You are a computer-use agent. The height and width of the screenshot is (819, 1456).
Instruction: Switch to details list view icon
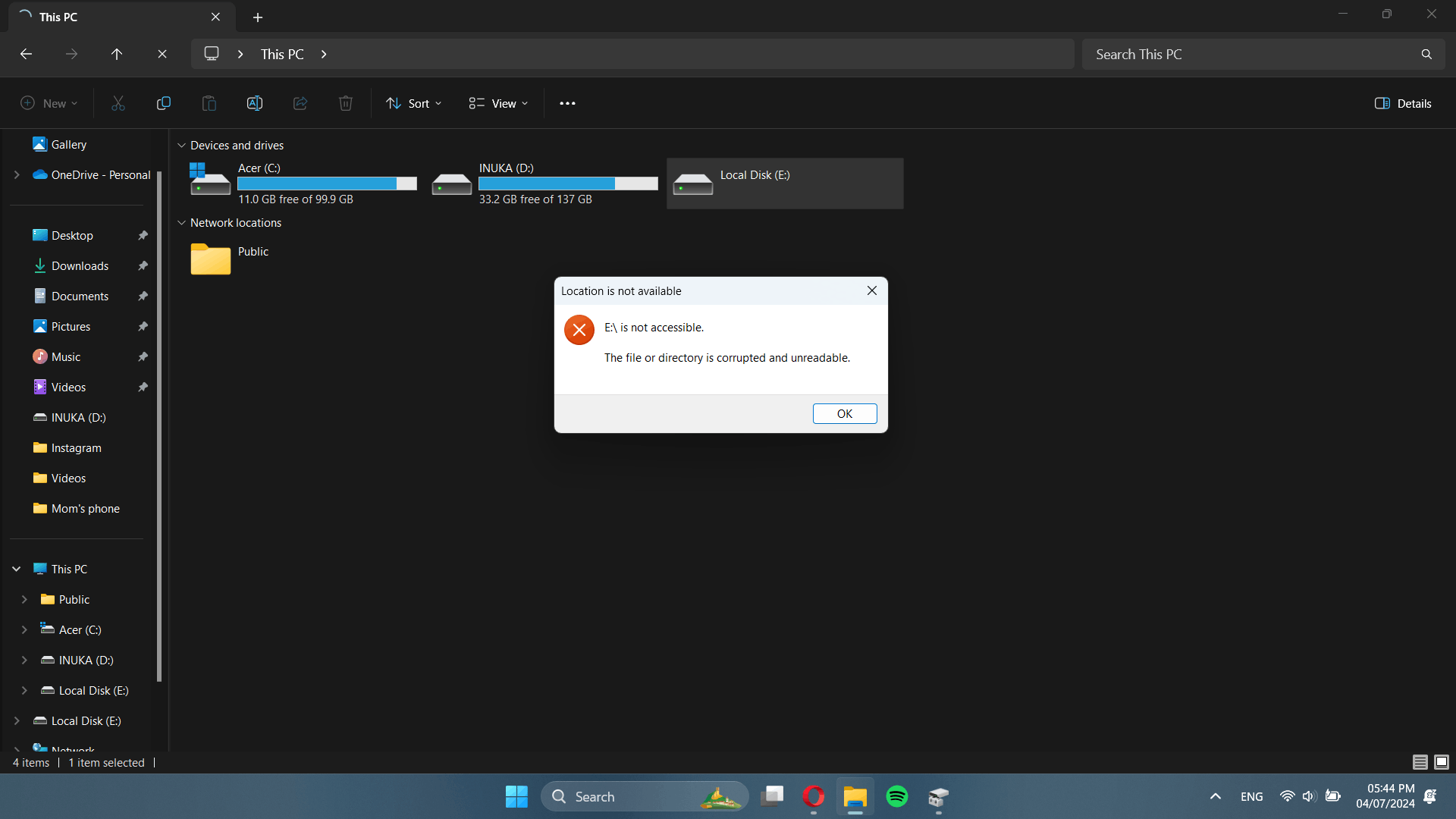1420,762
